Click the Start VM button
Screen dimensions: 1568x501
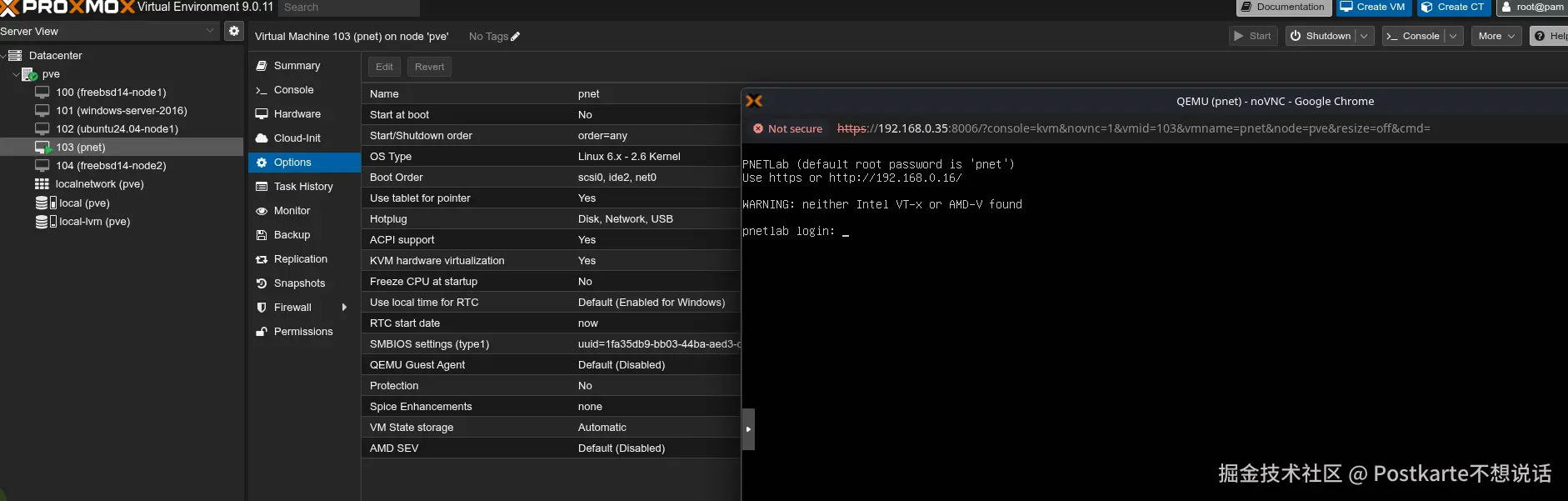[1253, 36]
